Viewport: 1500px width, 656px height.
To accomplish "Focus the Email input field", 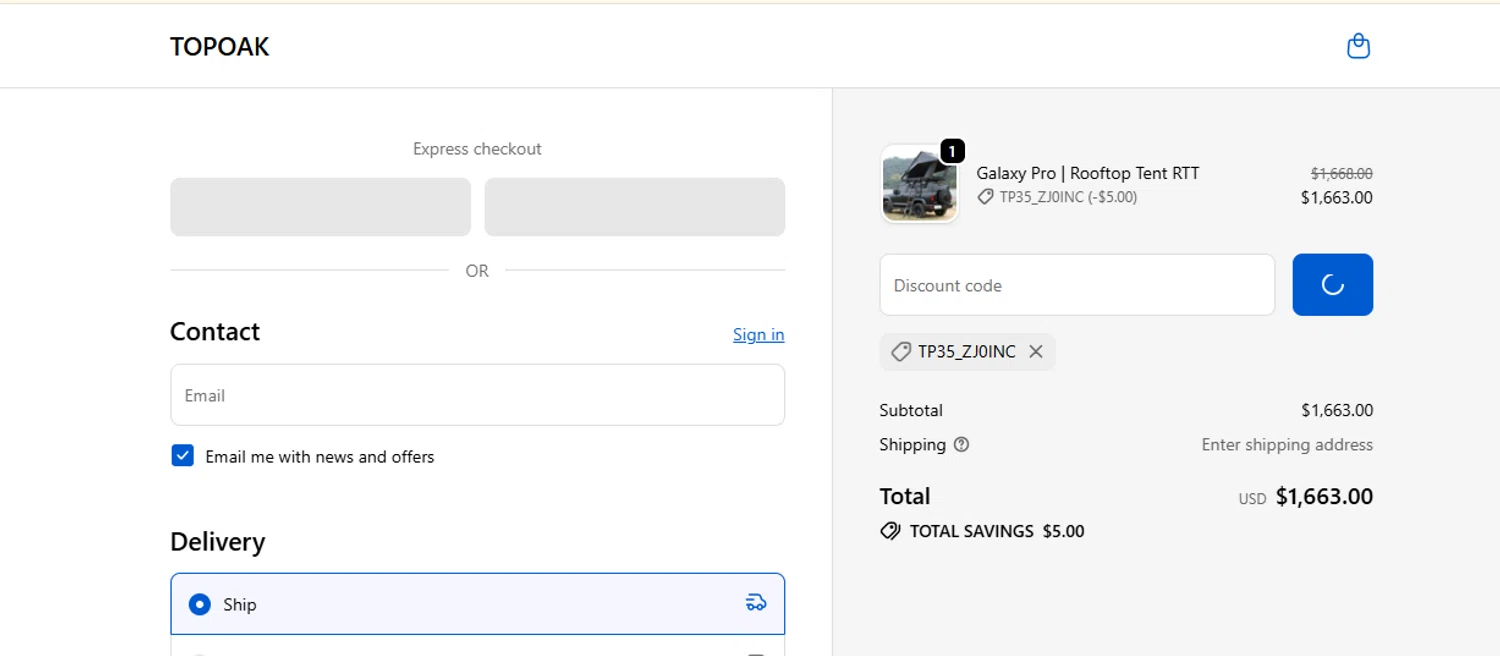I will coord(477,395).
